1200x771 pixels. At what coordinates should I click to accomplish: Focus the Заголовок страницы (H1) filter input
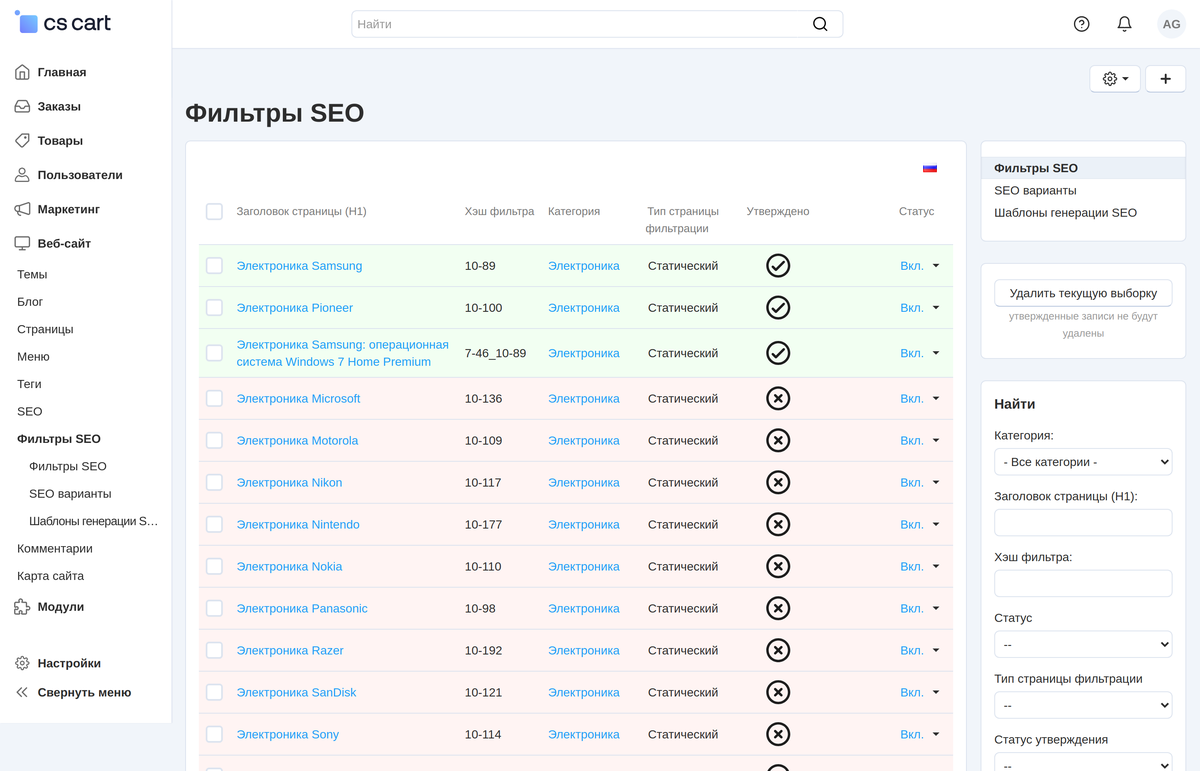coord(1083,523)
